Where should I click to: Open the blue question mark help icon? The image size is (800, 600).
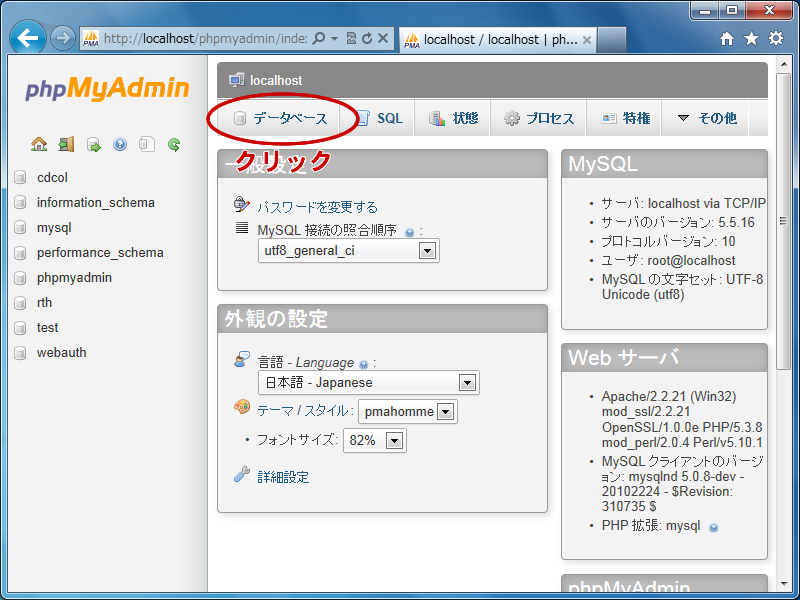pos(120,144)
